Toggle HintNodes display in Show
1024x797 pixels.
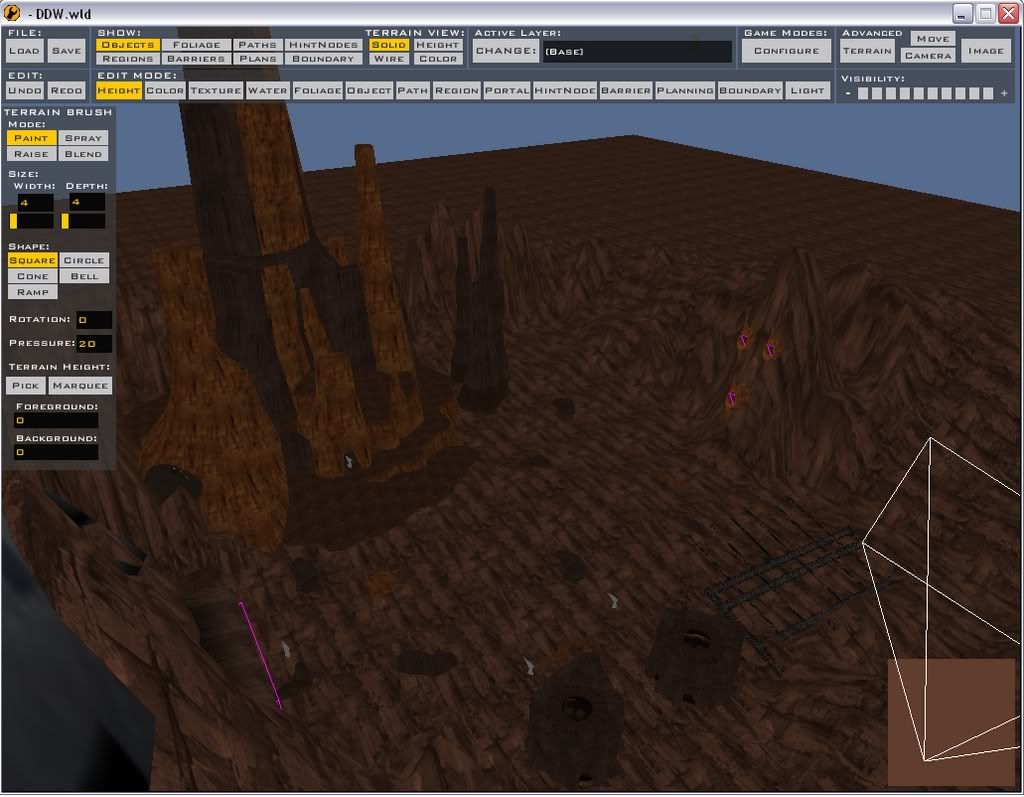point(323,45)
